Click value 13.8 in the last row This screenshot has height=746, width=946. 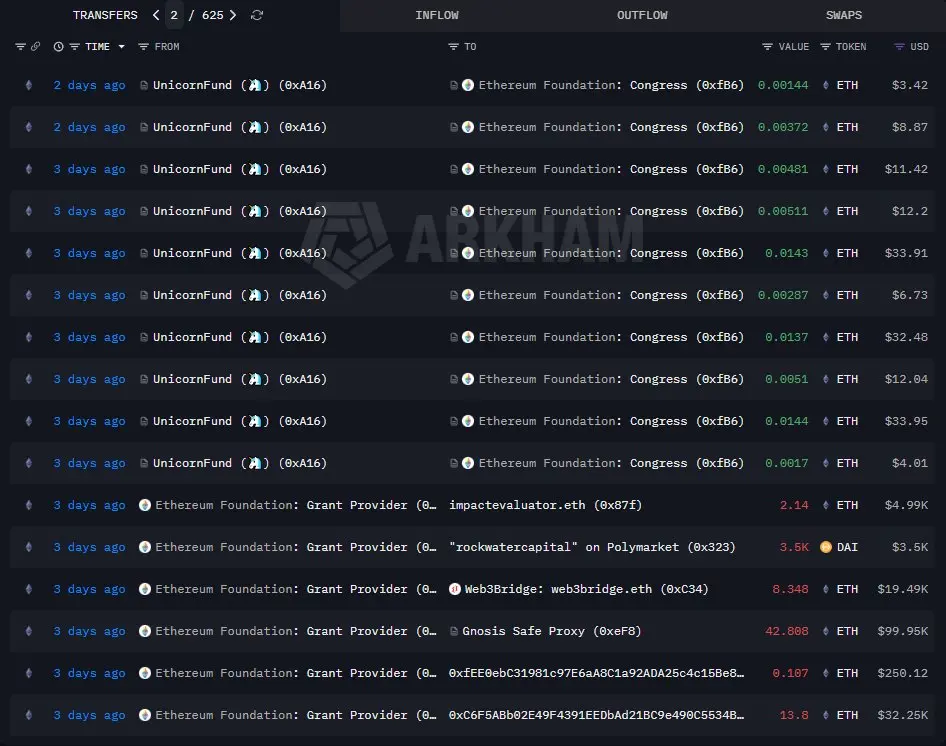793,715
